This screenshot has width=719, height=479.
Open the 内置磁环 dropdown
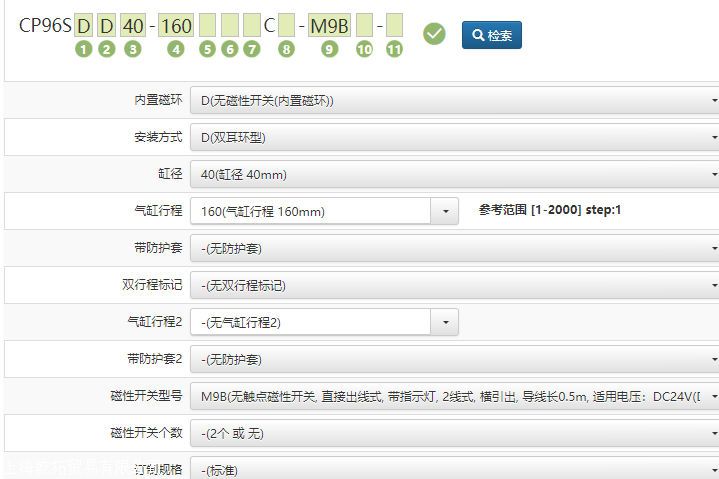coord(455,100)
